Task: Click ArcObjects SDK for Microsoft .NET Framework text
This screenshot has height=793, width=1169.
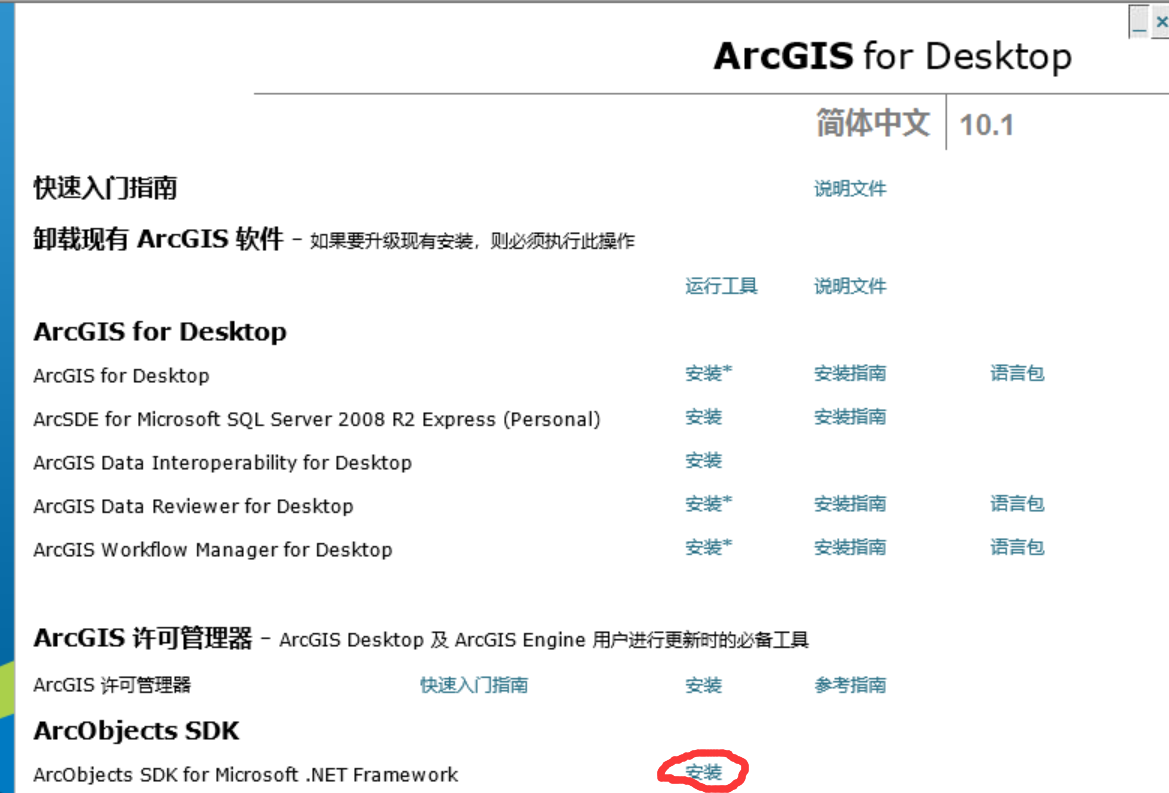Action: [x=245, y=775]
